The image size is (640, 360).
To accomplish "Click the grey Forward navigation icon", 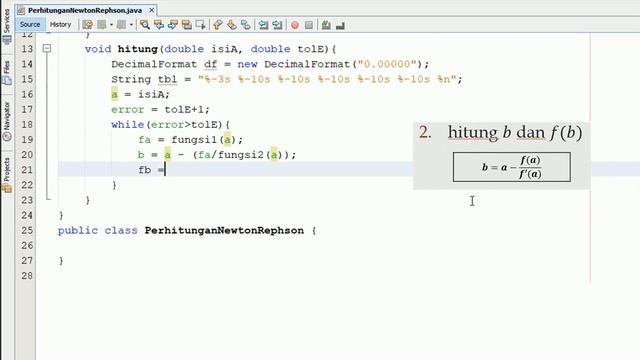I will (121, 25).
